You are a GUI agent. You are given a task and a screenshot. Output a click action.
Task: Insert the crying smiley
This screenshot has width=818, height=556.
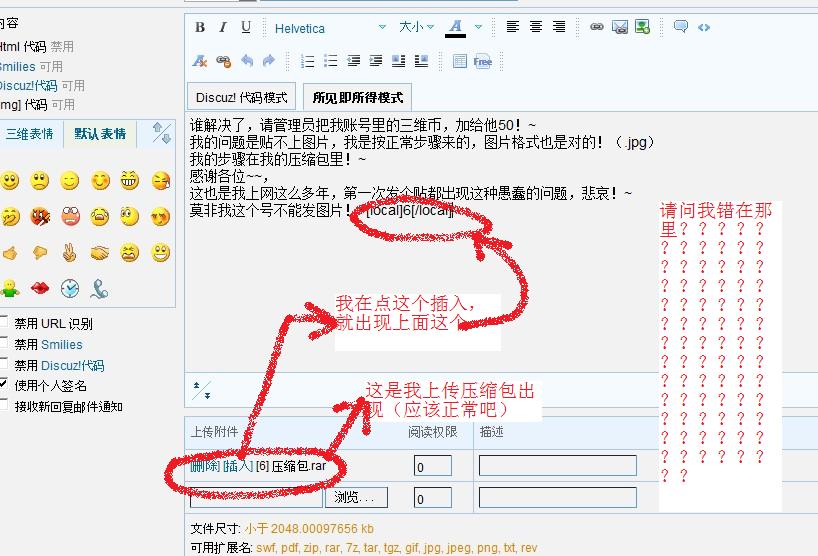[x=99, y=216]
